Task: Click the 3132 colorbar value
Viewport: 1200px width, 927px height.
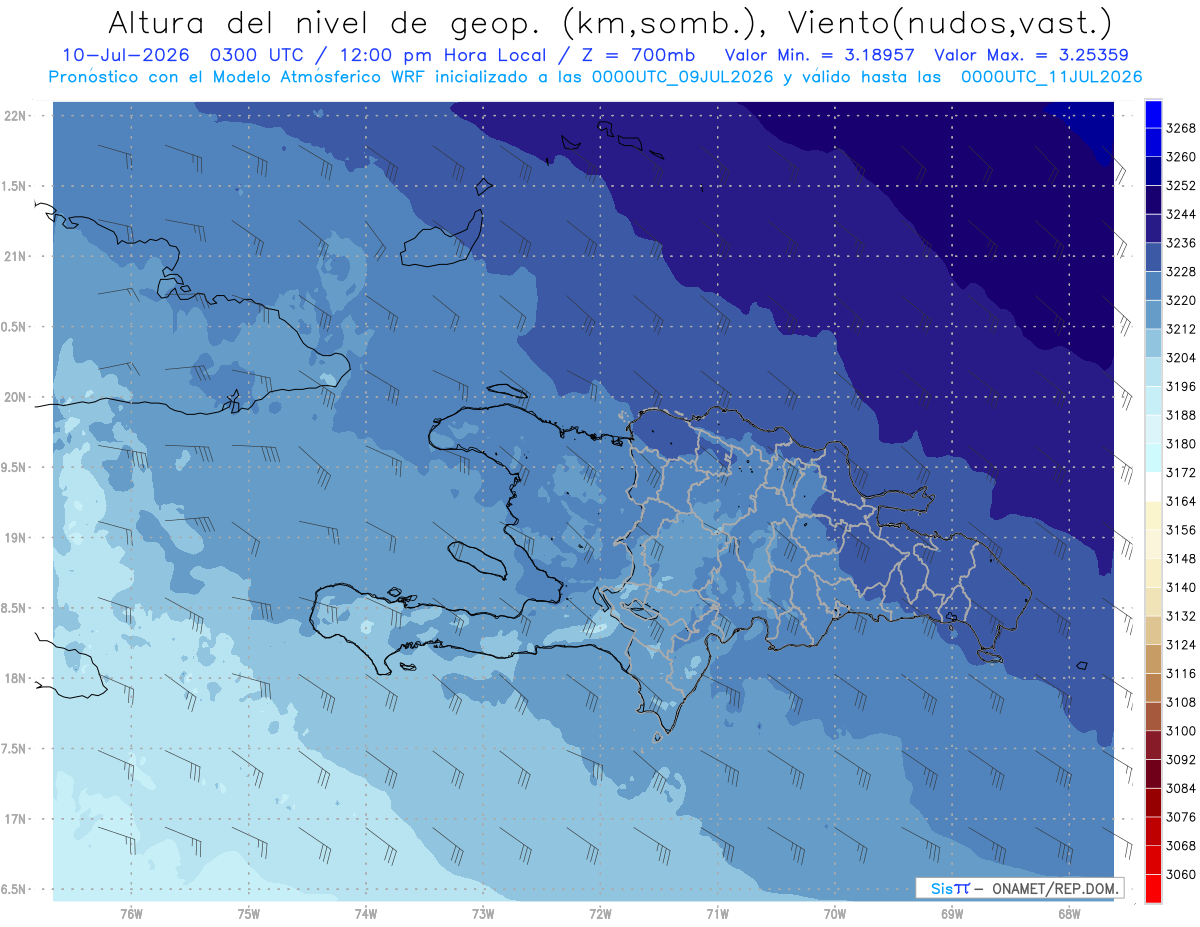Action: 1181,616
